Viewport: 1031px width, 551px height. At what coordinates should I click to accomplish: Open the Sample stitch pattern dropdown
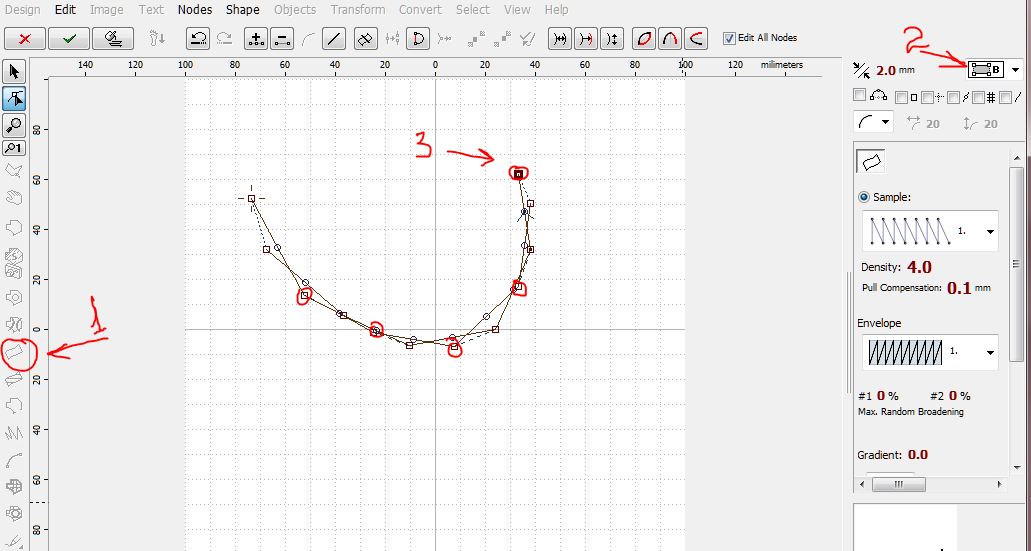pos(990,232)
